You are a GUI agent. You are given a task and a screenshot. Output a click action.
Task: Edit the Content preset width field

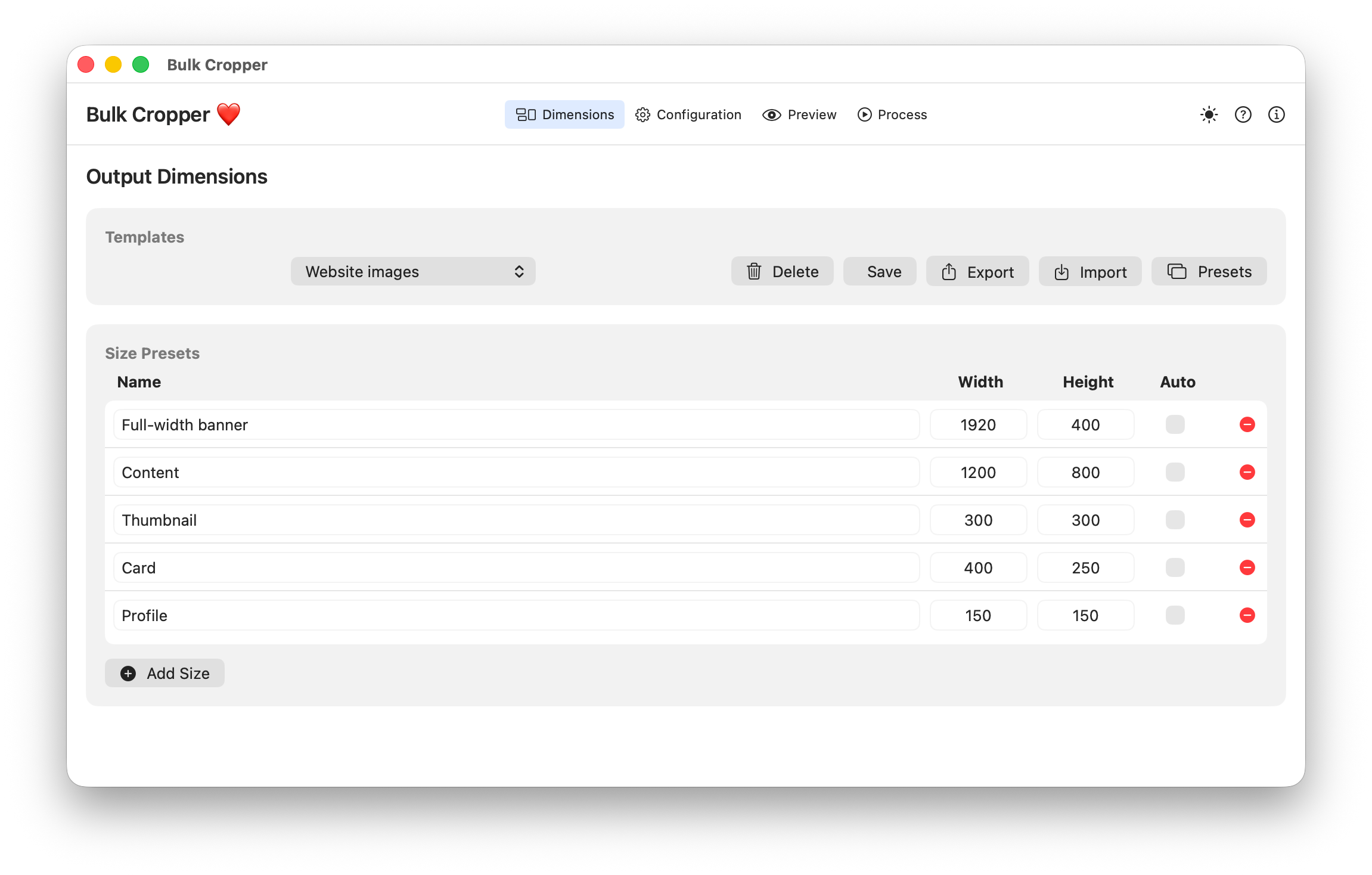(978, 472)
